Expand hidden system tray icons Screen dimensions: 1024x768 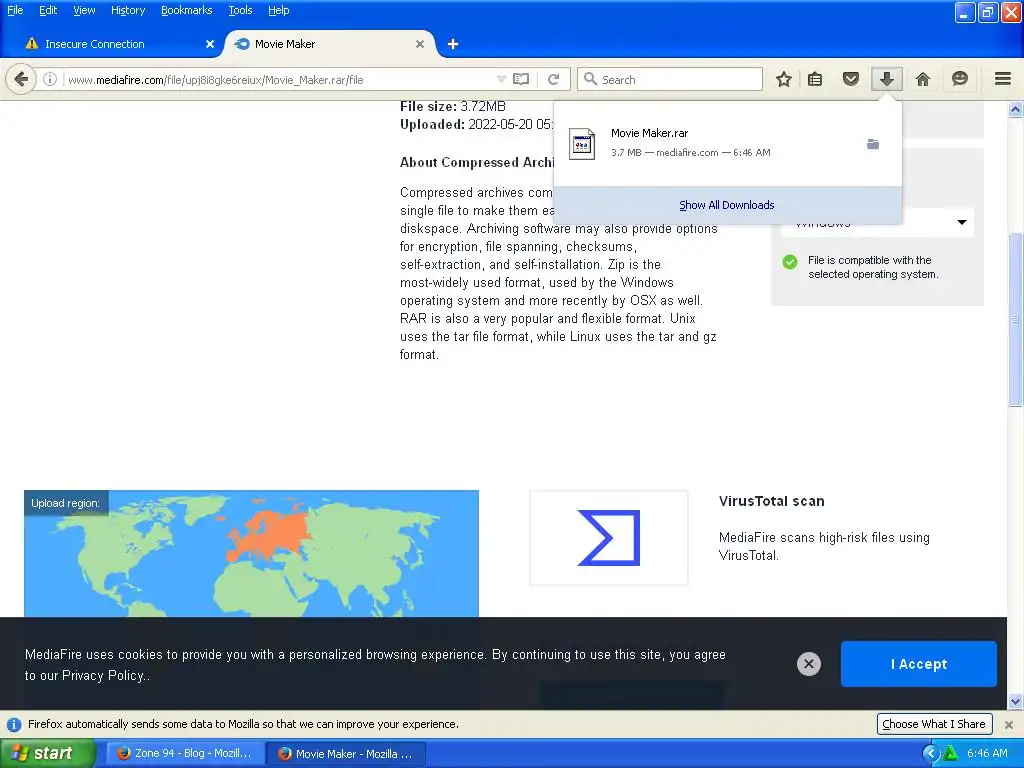(930, 754)
